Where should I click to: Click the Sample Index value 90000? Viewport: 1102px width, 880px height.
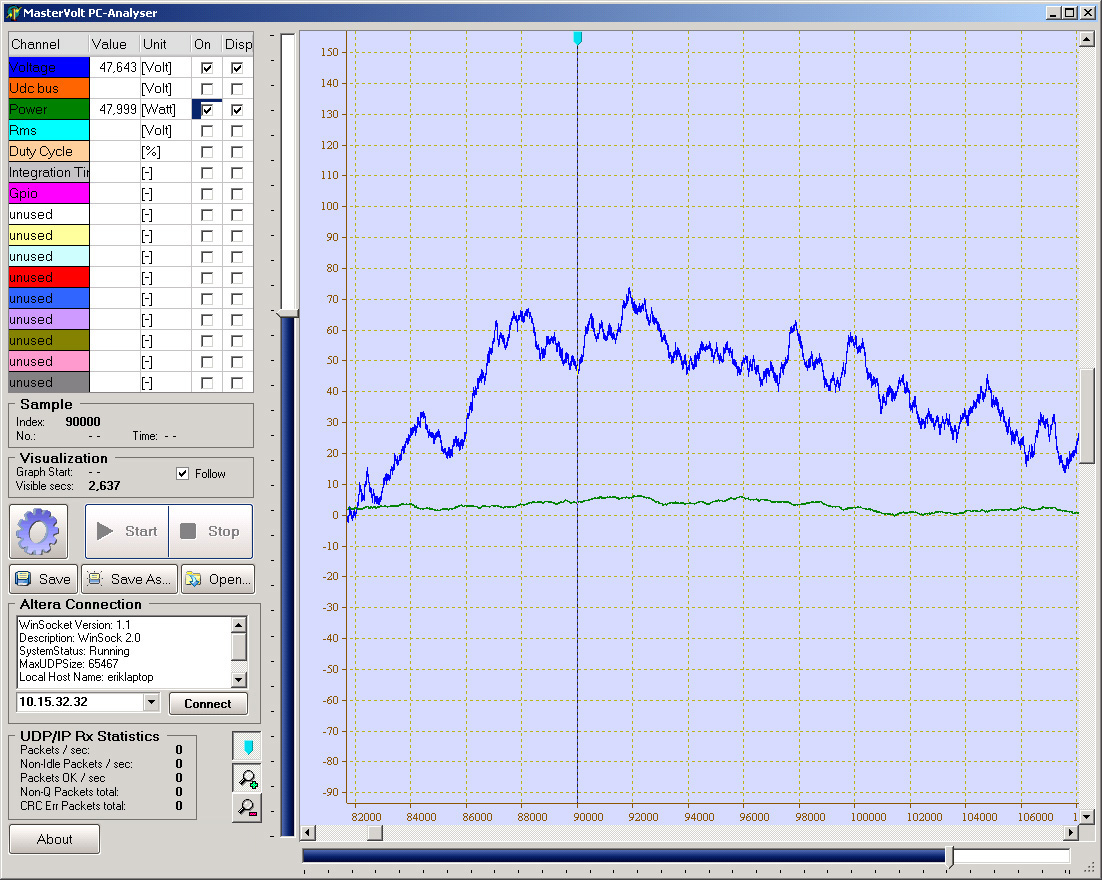click(x=83, y=422)
